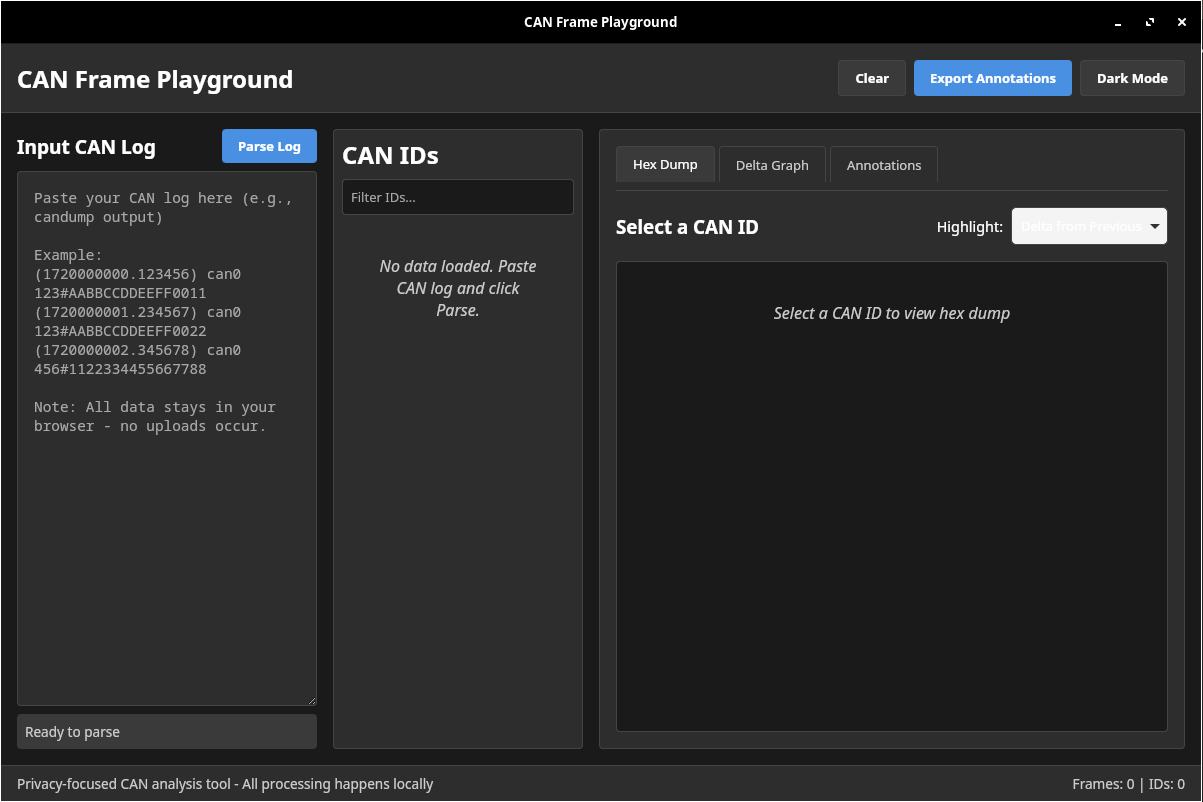Toggle Dark Mode
Image resolution: width=1203 pixels, height=802 pixels.
1132,79
